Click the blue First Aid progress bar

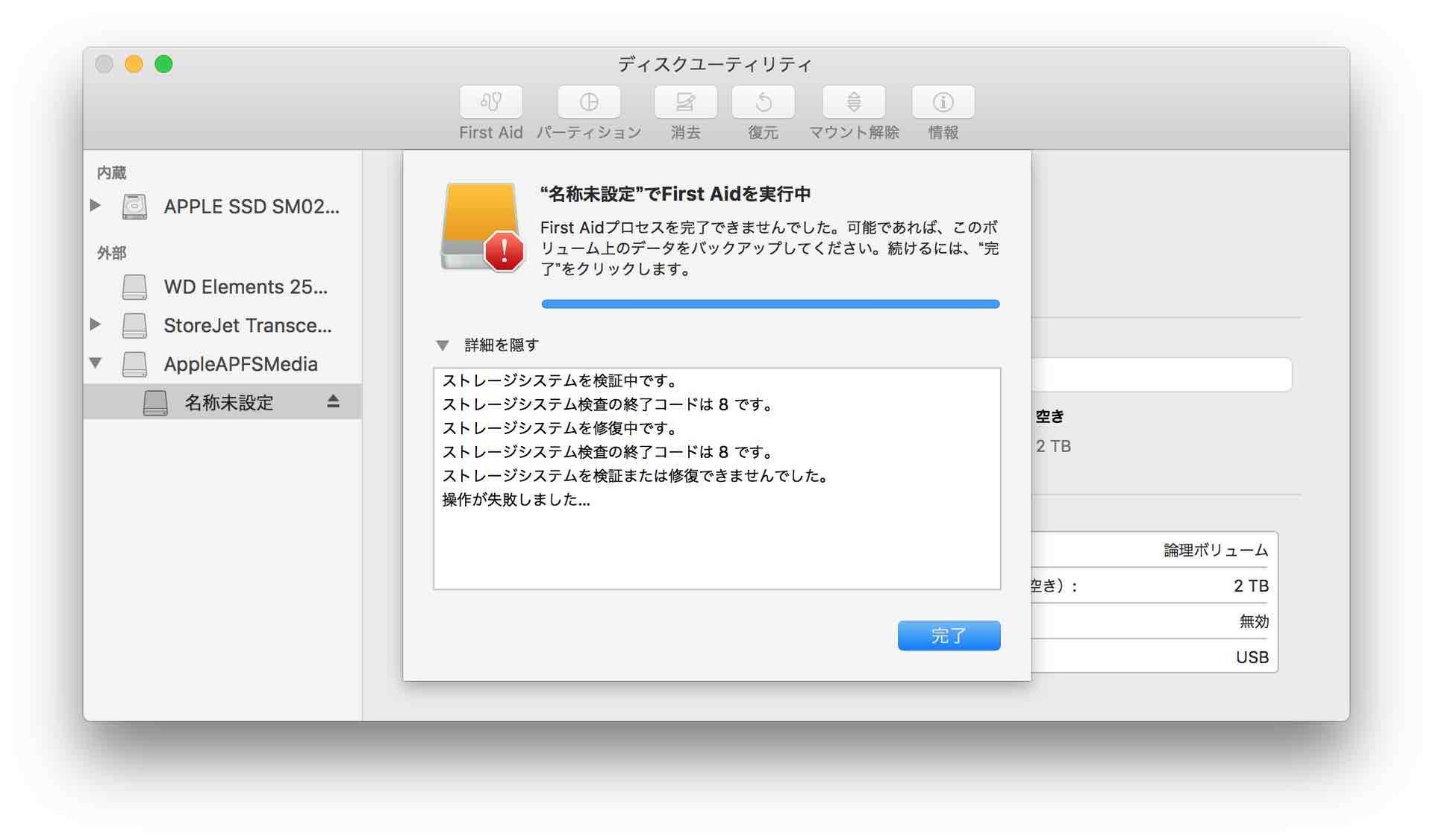click(x=770, y=304)
